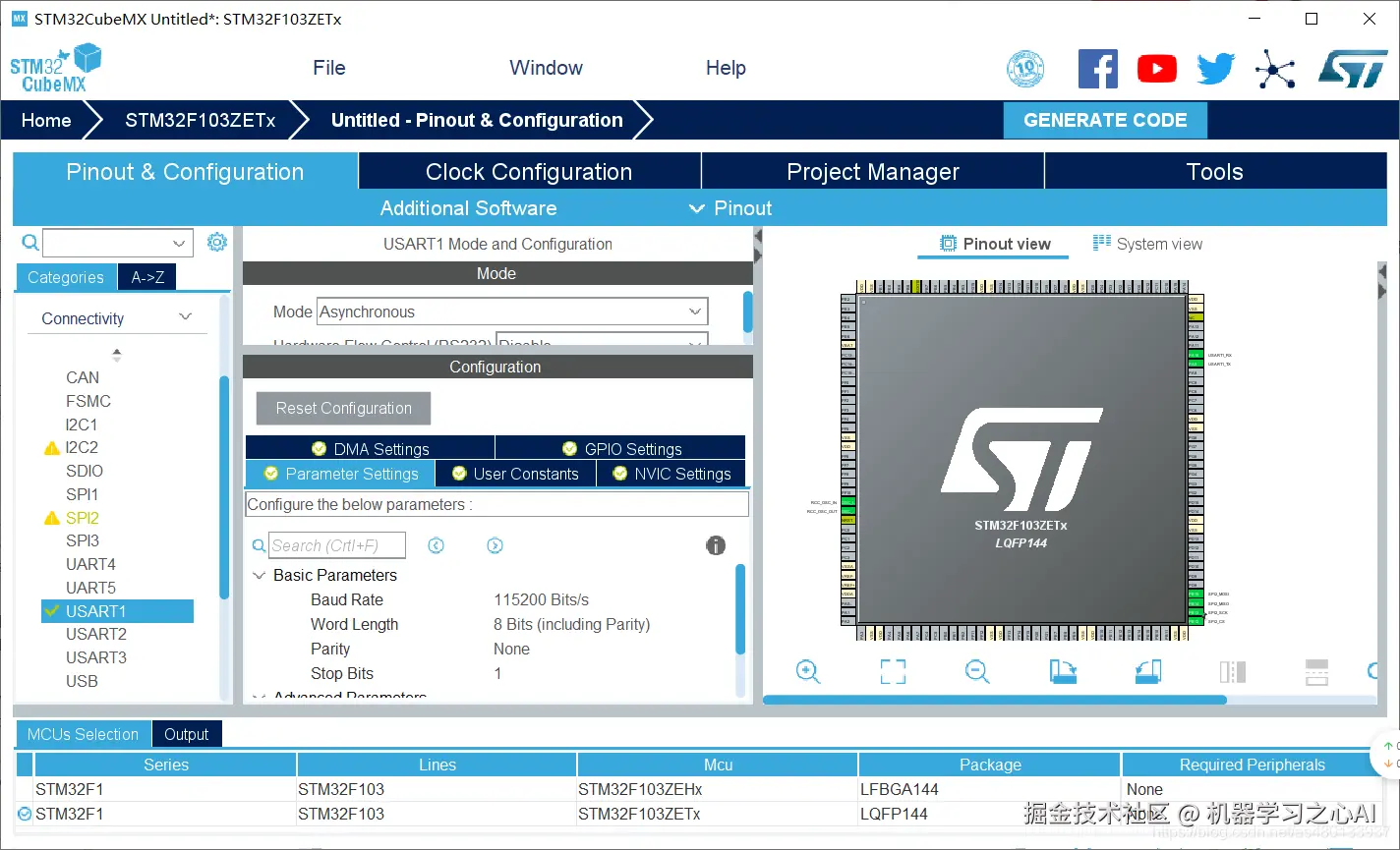Select SPI1 in the peripheral list
The width and height of the screenshot is (1400, 850).
[x=82, y=494]
